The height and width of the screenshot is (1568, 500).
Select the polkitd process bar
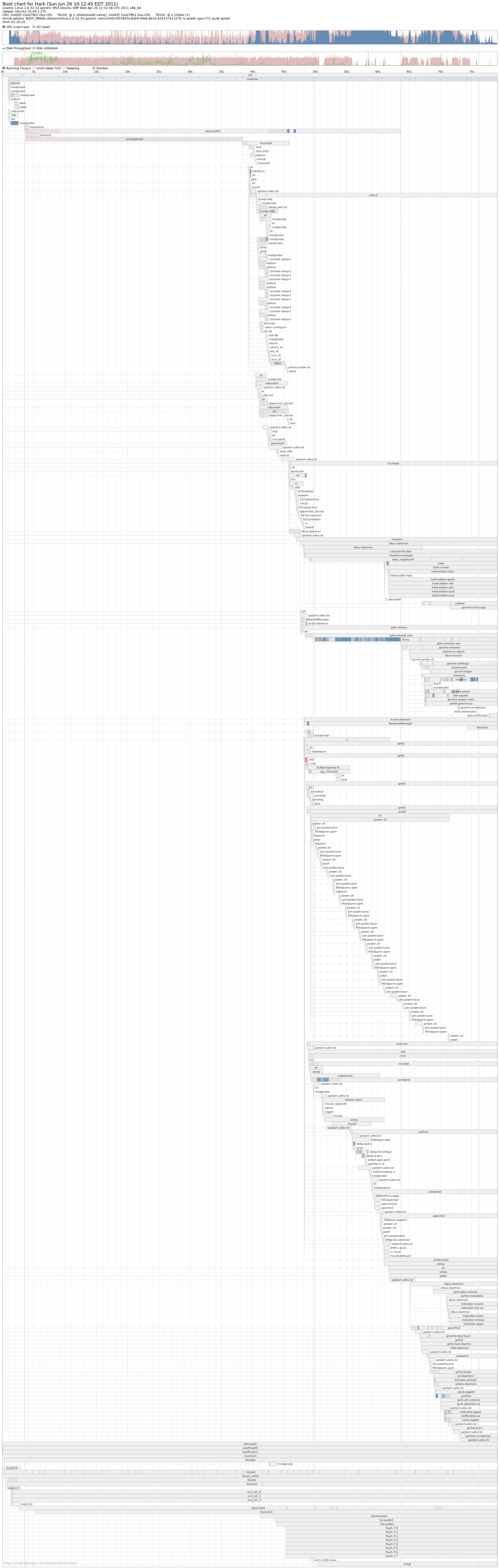[460, 603]
